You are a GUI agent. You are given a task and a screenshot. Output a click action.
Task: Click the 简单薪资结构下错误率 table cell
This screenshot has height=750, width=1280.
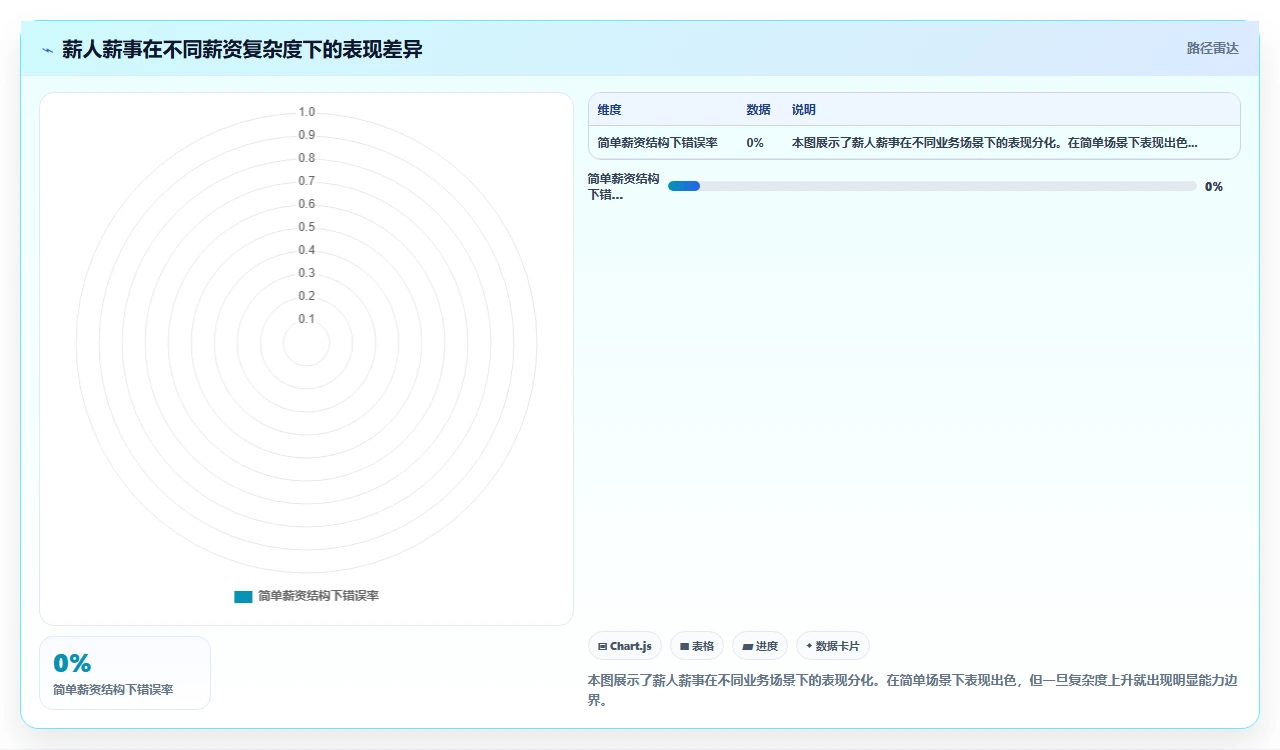[x=657, y=143]
